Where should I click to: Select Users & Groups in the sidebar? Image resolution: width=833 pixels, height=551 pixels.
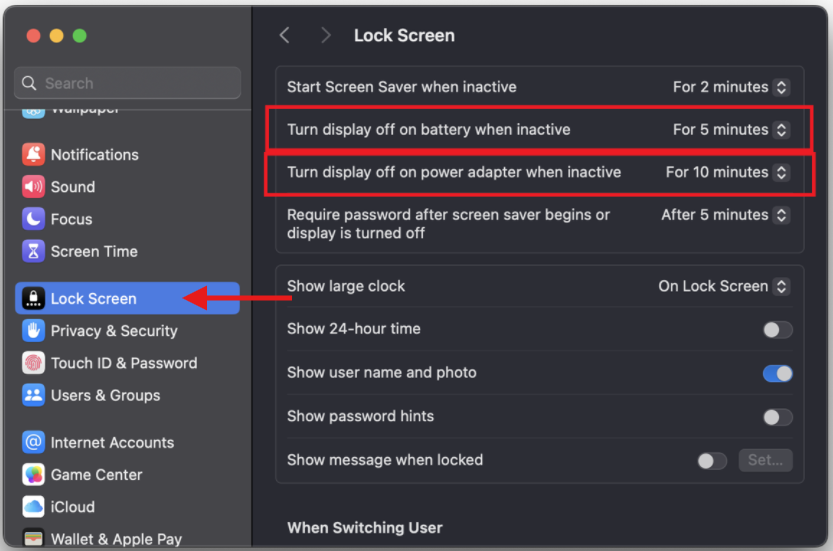(105, 395)
